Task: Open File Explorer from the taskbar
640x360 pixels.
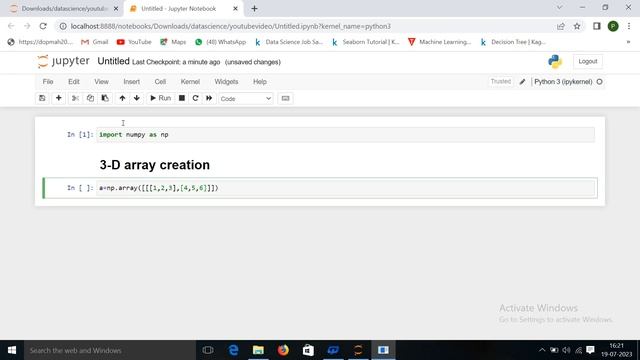Action: [258, 350]
